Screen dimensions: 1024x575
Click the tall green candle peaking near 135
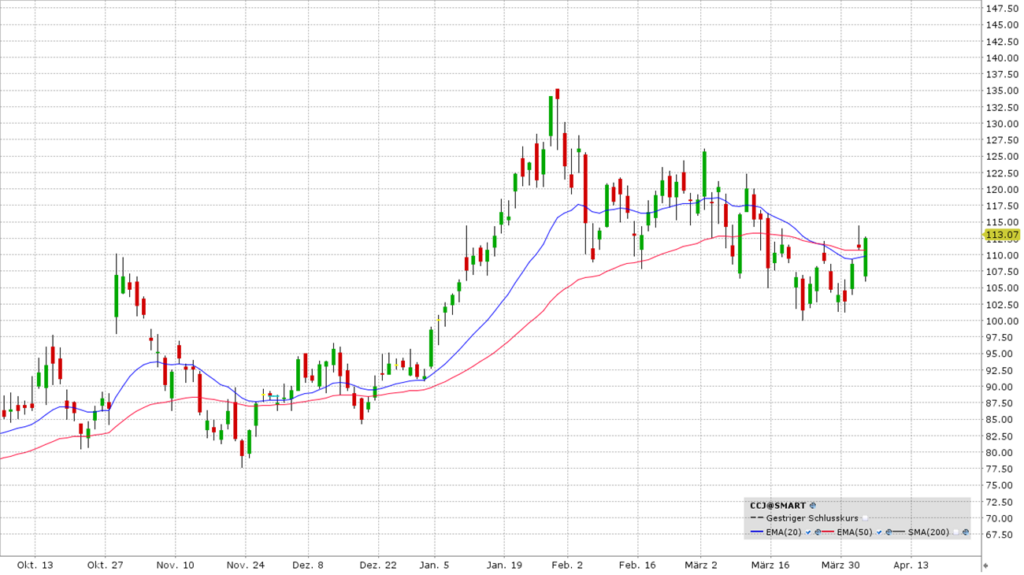[551, 116]
